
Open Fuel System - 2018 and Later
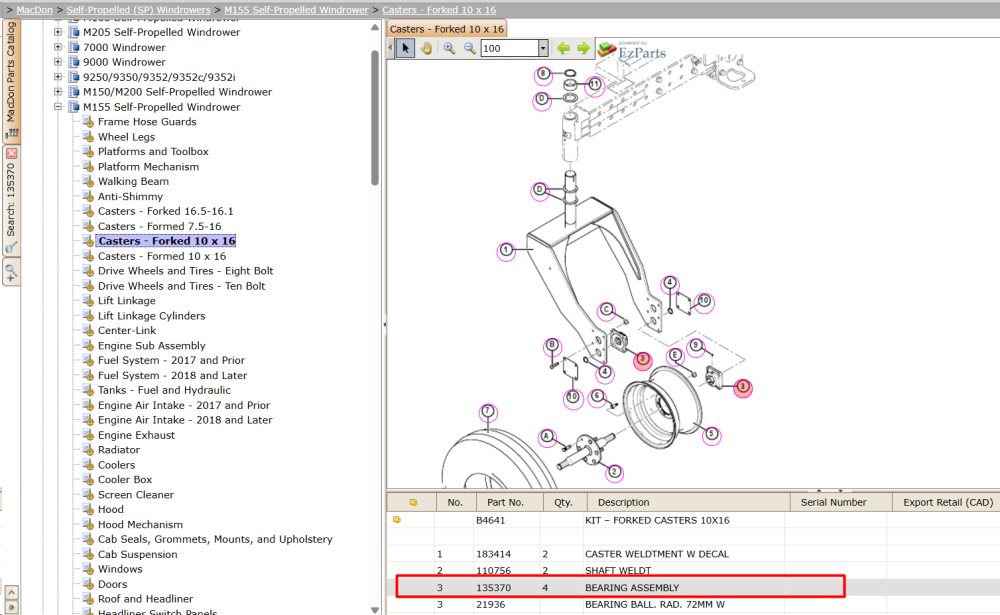click(x=172, y=376)
